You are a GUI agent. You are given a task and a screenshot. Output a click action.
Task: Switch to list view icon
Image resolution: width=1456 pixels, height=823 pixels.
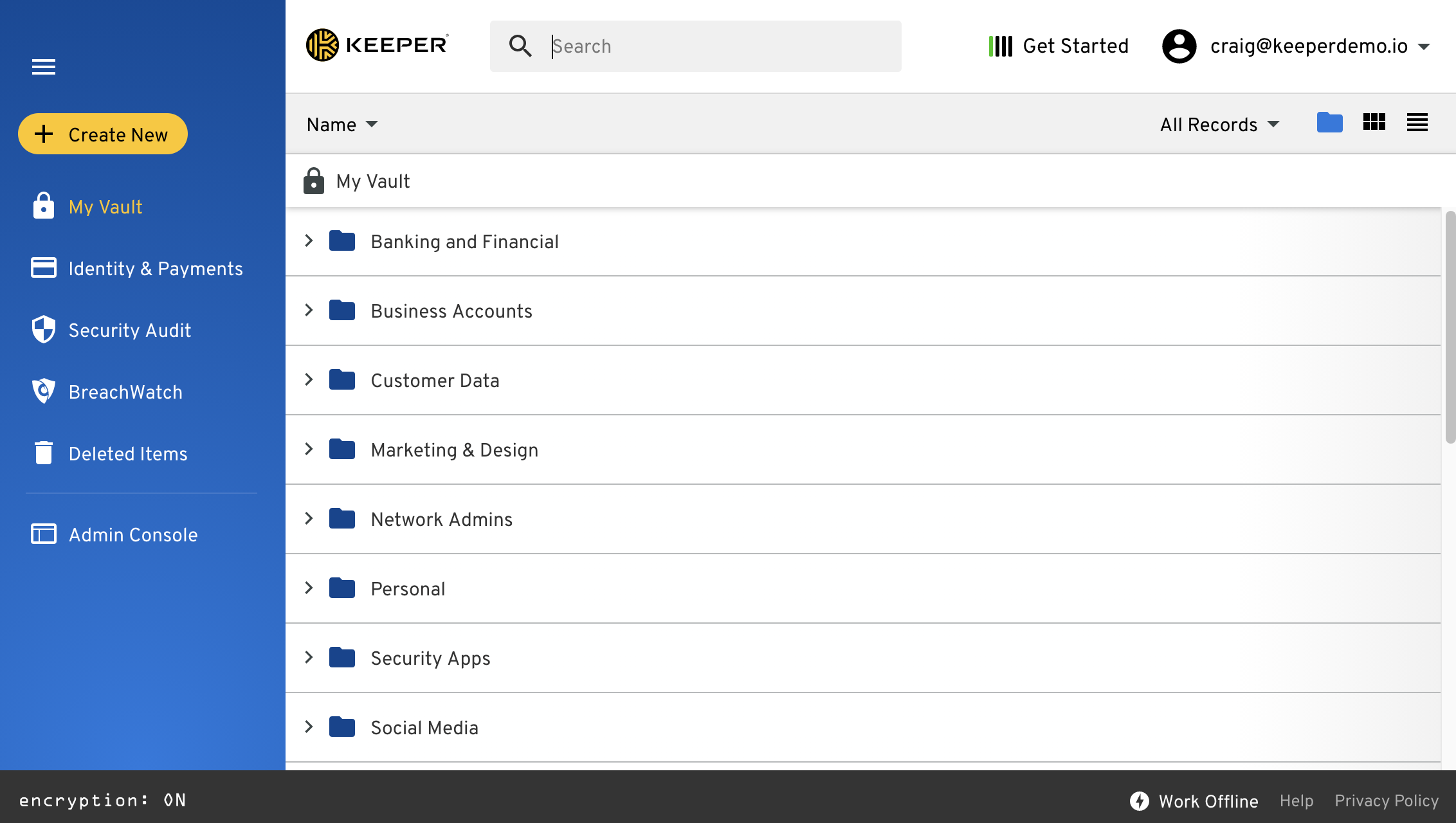tap(1417, 122)
